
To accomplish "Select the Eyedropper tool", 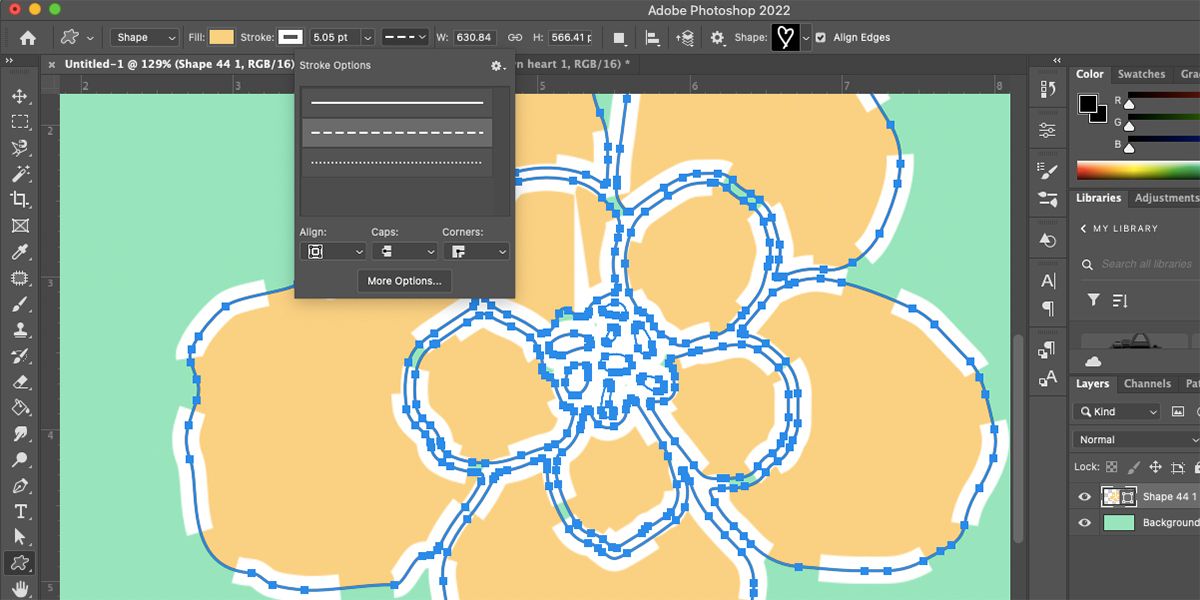I will tap(20, 252).
